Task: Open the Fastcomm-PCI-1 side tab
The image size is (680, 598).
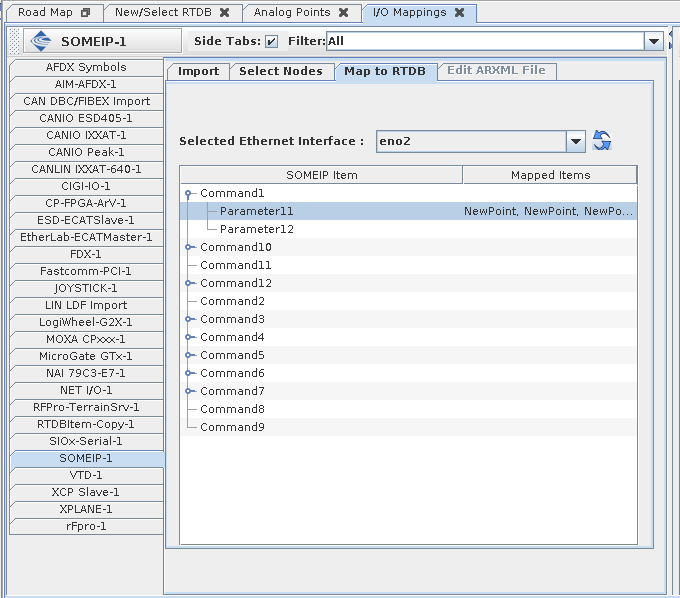Action: click(86, 271)
